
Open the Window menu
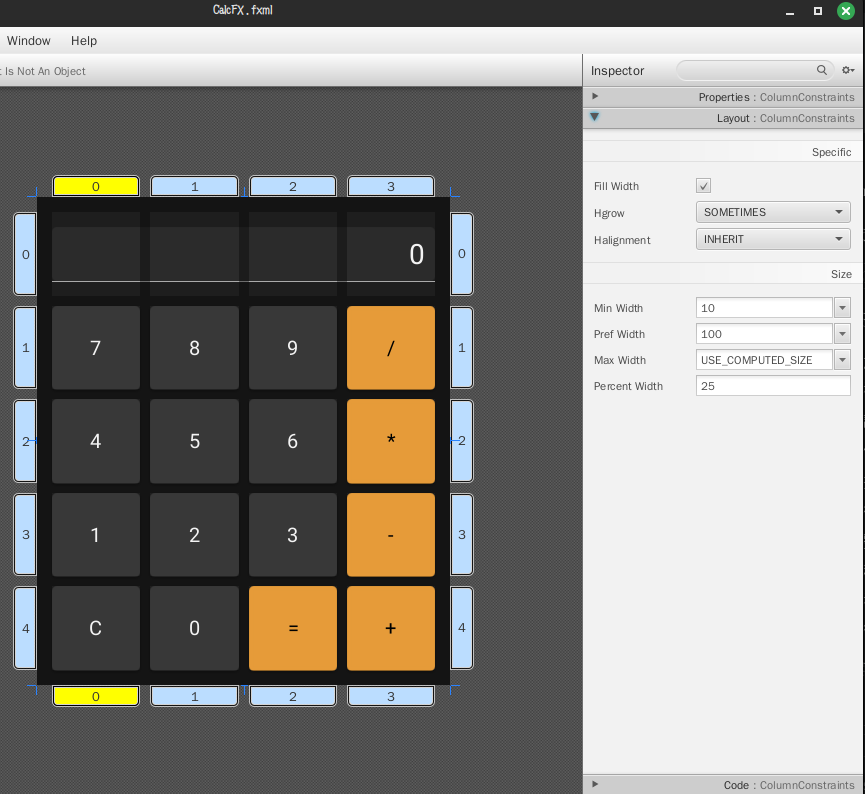pyautogui.click(x=29, y=41)
